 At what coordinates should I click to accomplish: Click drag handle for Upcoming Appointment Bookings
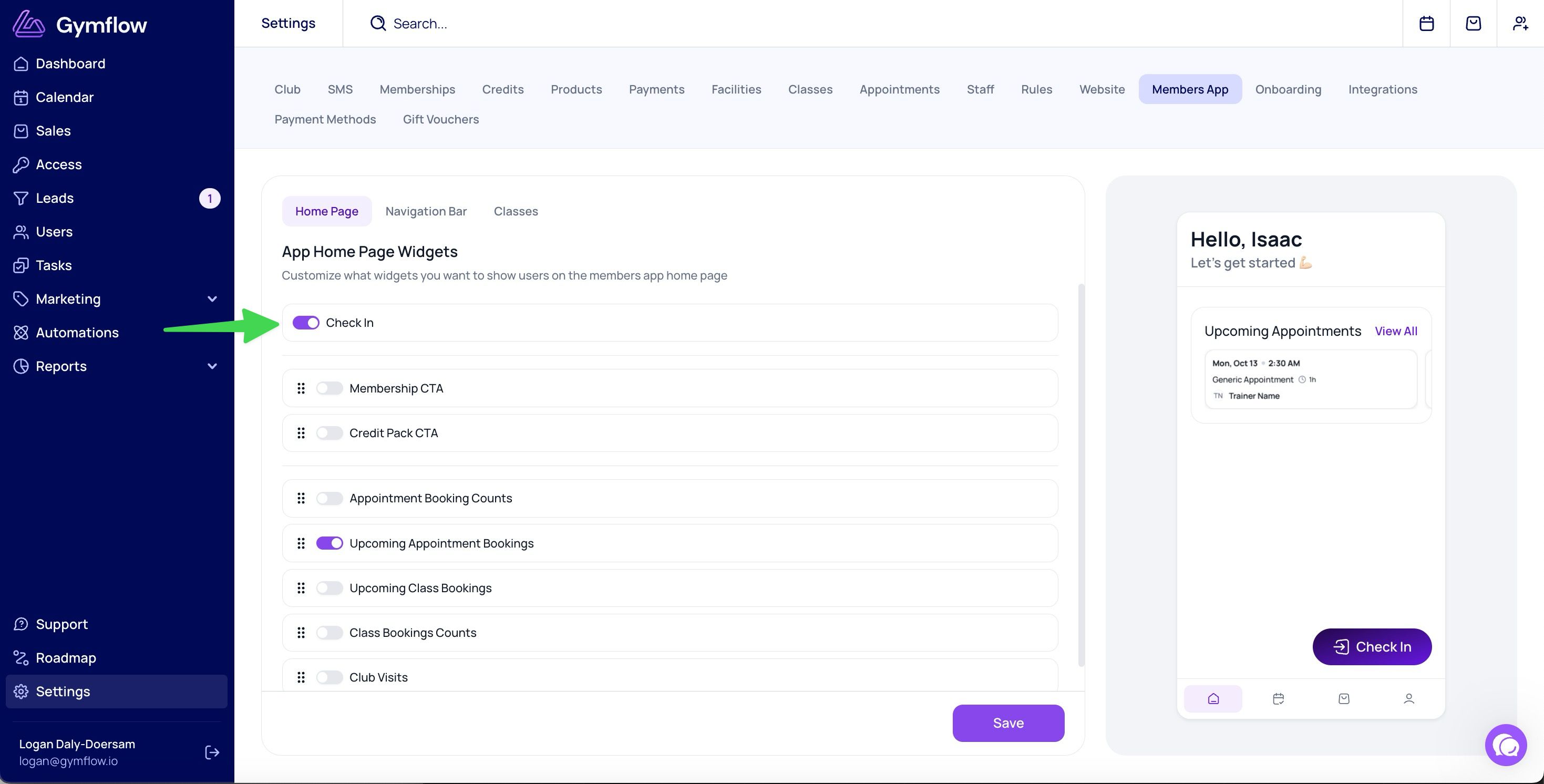coord(301,543)
